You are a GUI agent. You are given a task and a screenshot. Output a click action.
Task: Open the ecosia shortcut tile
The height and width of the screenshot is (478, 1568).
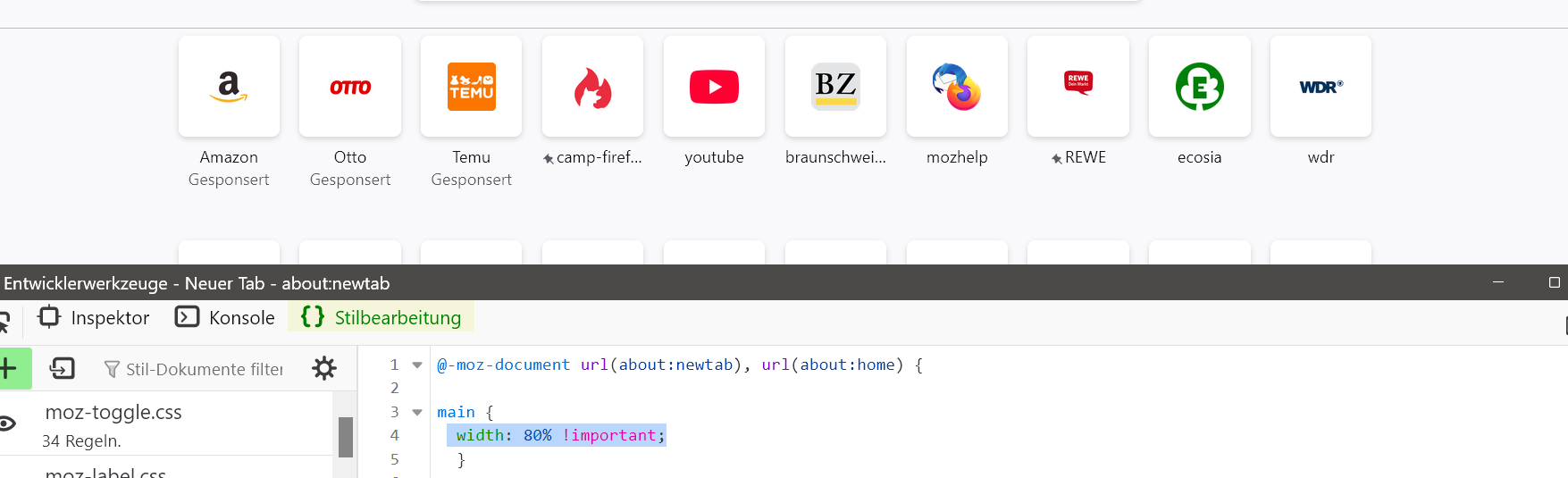(x=1200, y=87)
